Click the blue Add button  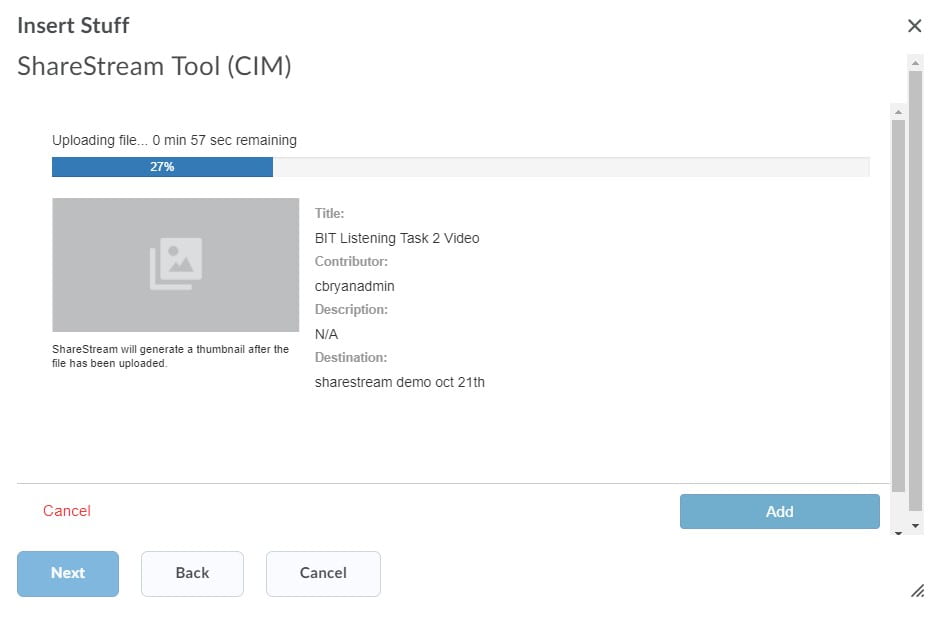coord(779,512)
